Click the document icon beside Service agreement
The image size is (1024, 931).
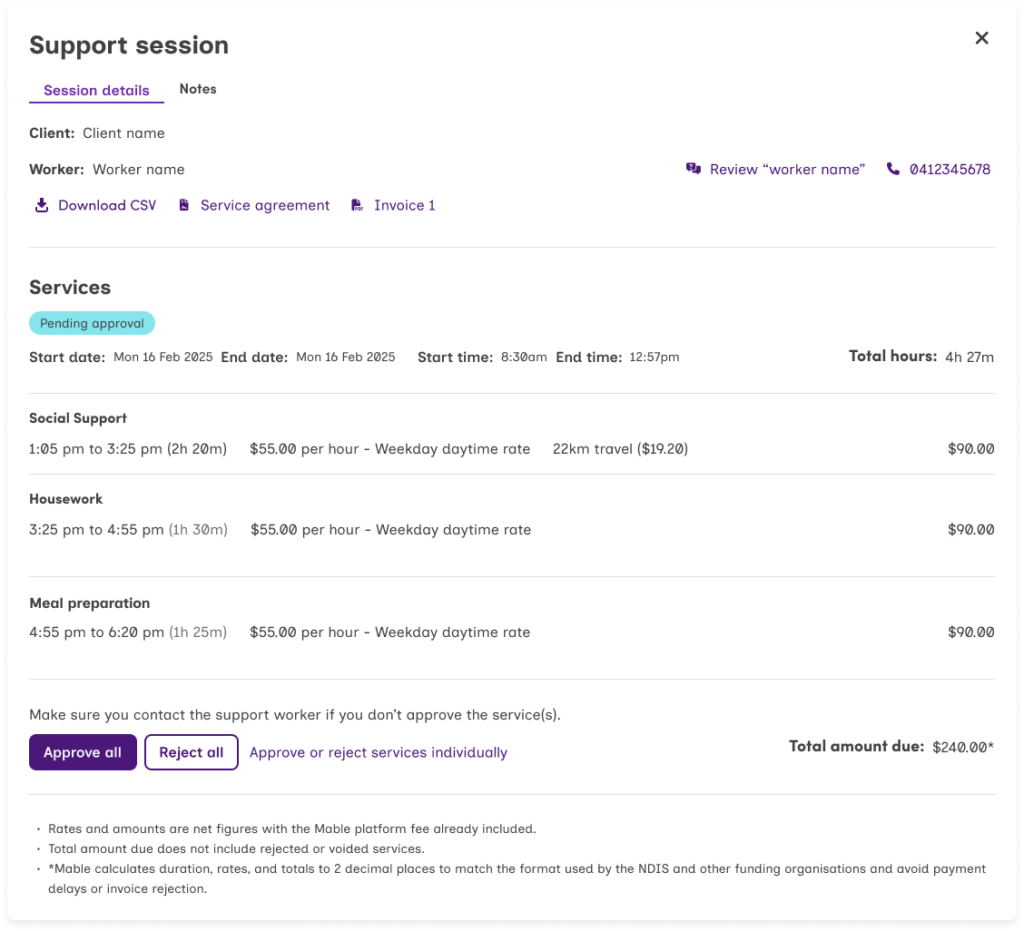[x=184, y=205]
